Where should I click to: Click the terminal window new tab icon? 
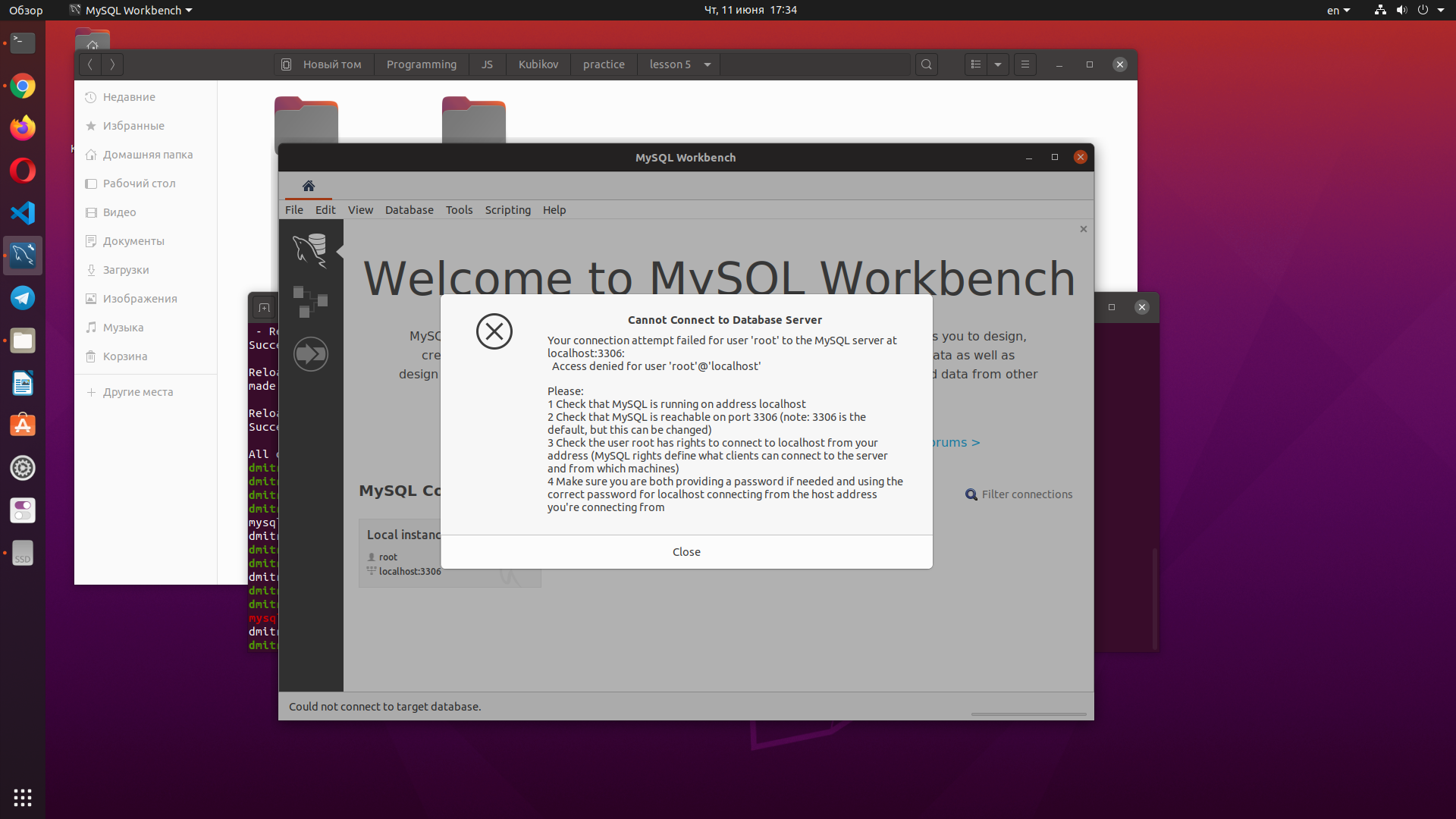(x=264, y=307)
